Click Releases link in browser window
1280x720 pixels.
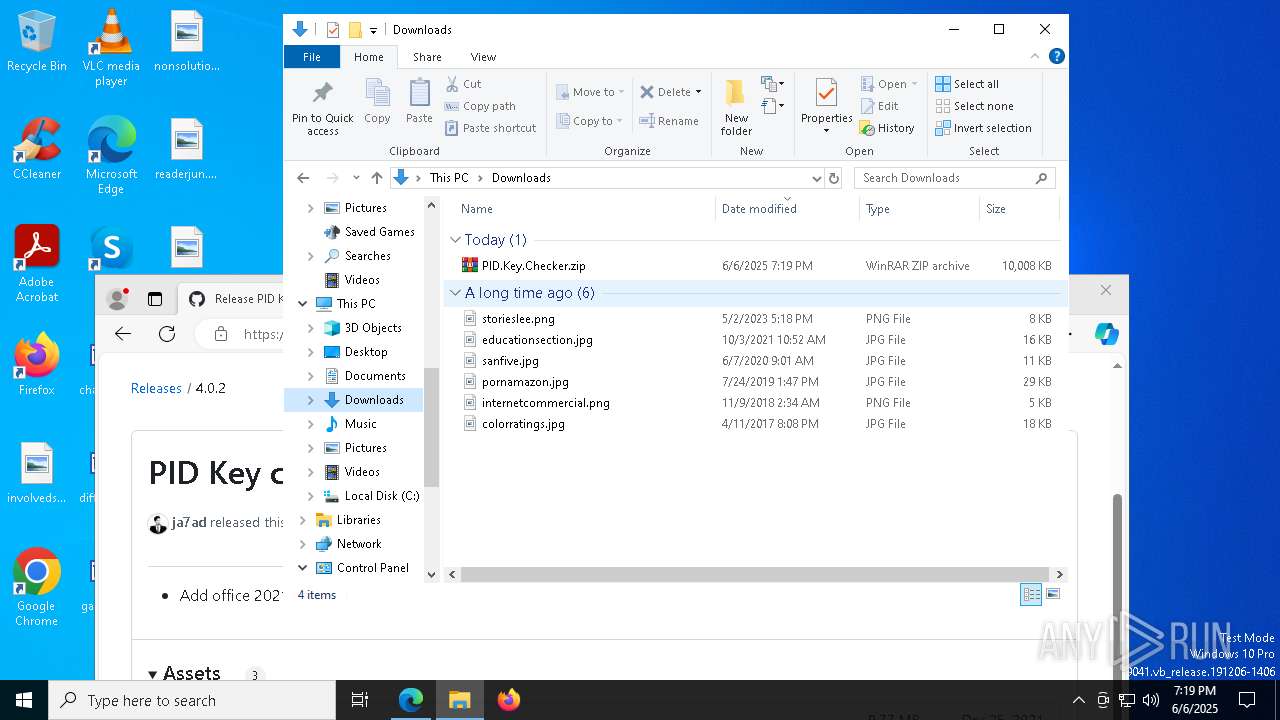click(x=156, y=388)
